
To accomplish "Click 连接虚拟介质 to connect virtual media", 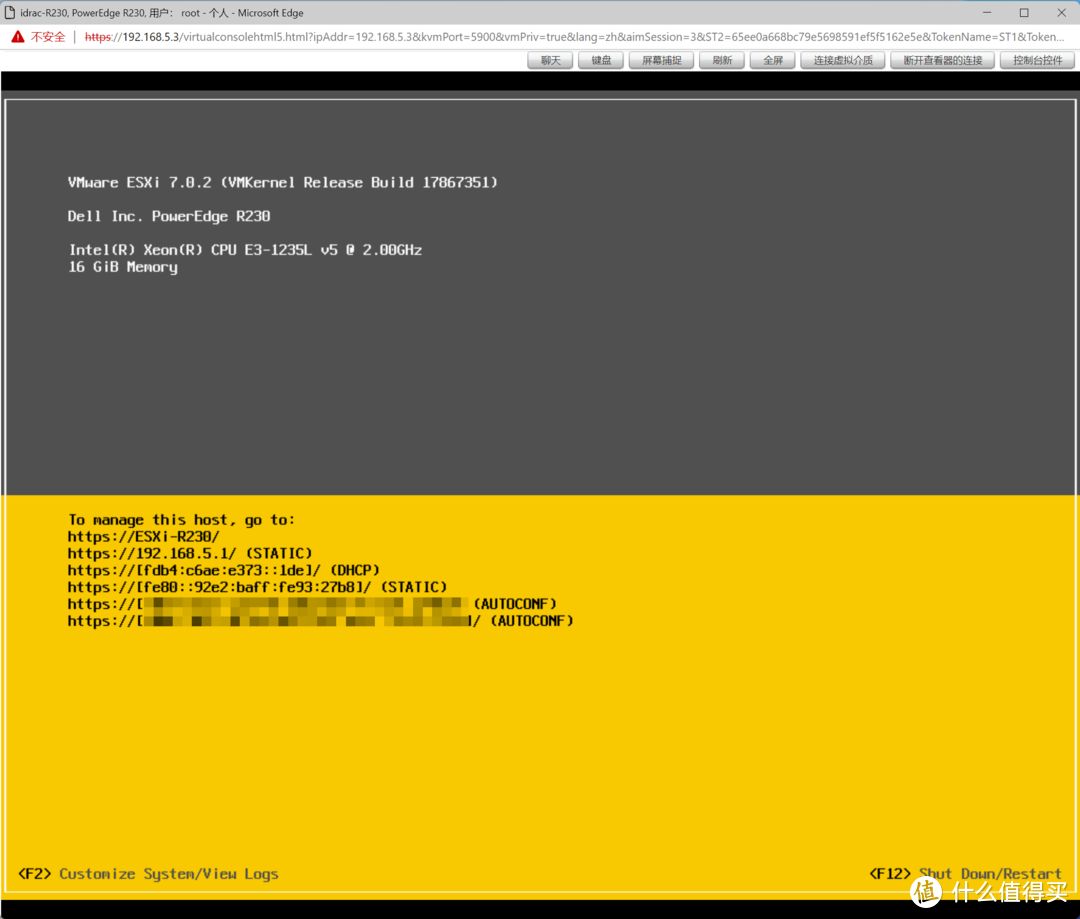I will point(842,61).
